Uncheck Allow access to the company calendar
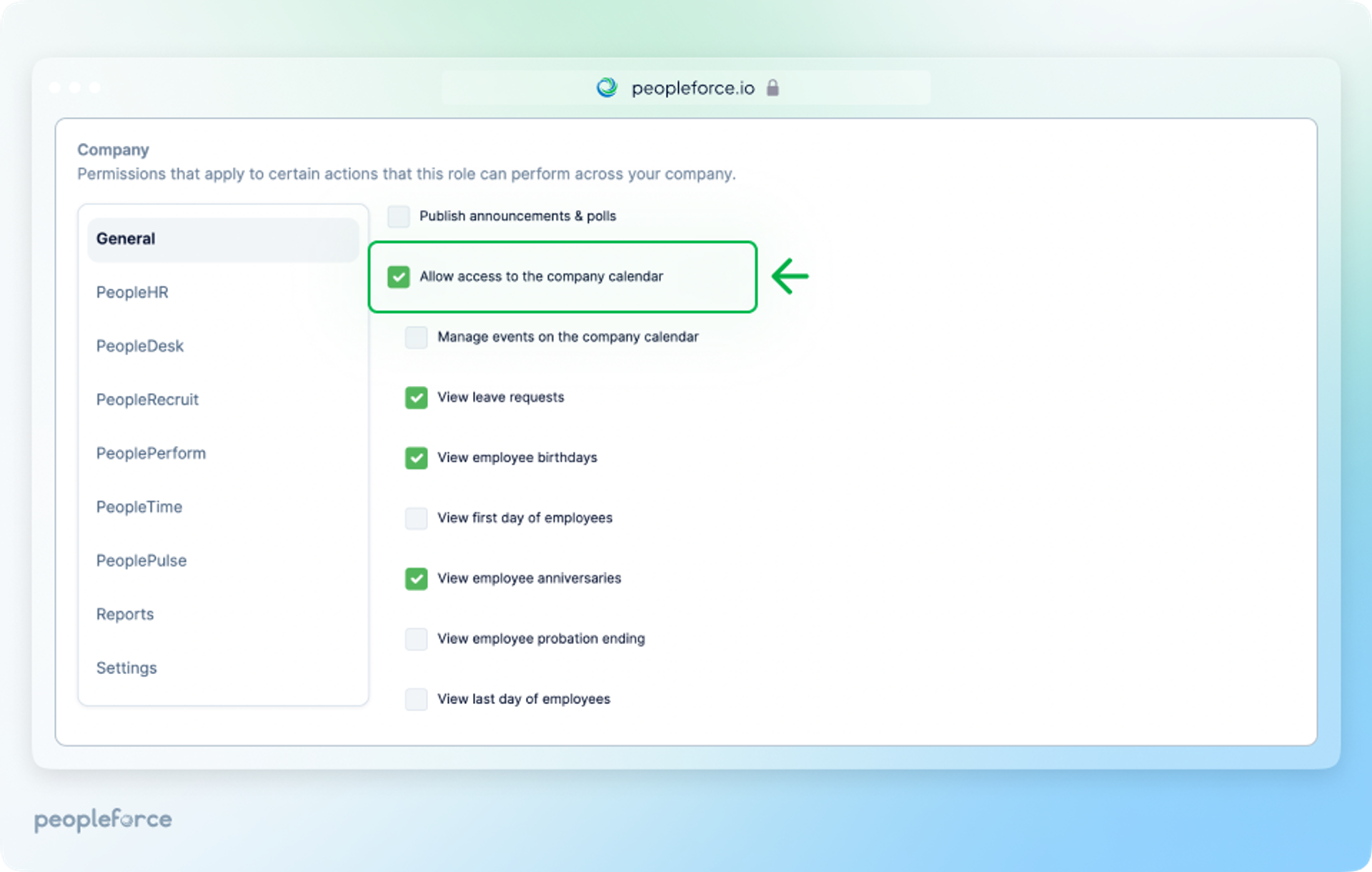The height and width of the screenshot is (872, 1372). (399, 277)
